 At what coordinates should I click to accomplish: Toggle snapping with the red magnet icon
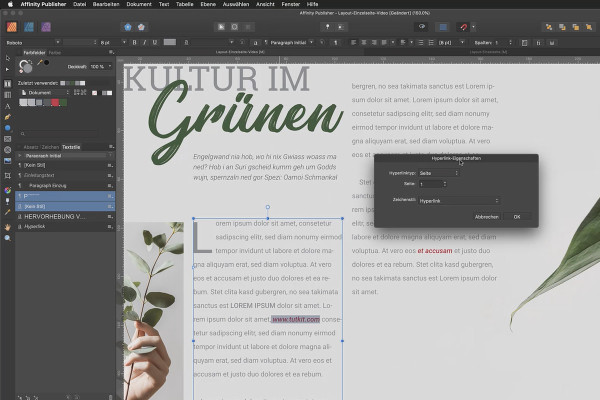click(x=463, y=27)
